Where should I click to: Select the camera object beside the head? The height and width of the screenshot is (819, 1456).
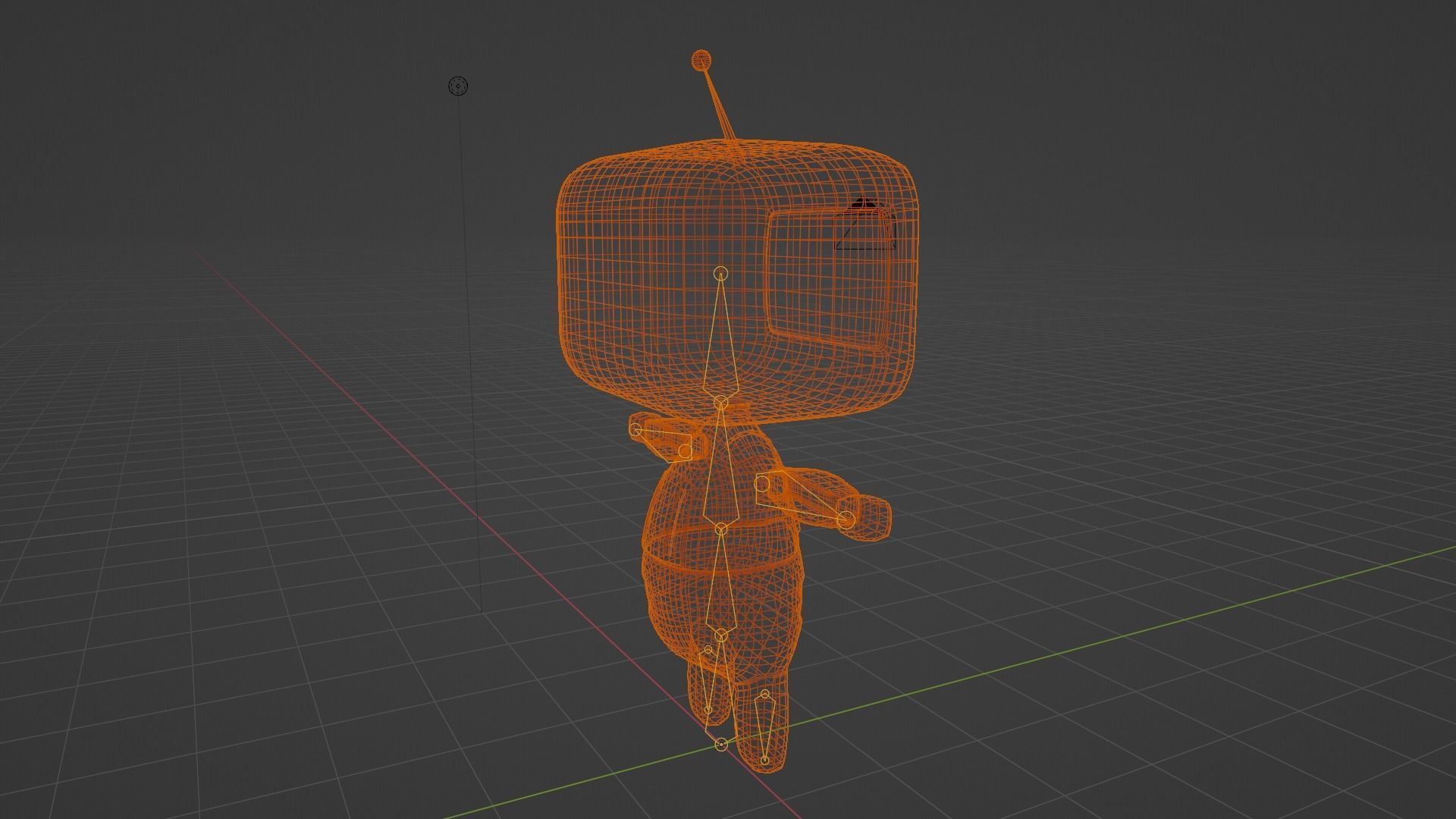[x=865, y=224]
